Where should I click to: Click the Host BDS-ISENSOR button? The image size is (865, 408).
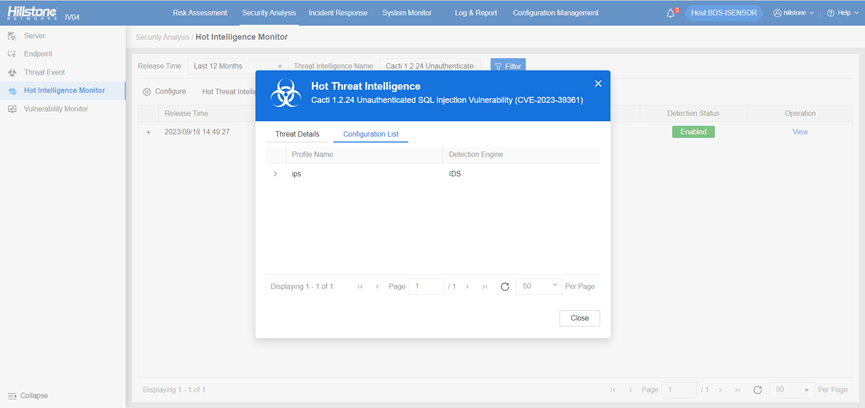click(x=724, y=13)
